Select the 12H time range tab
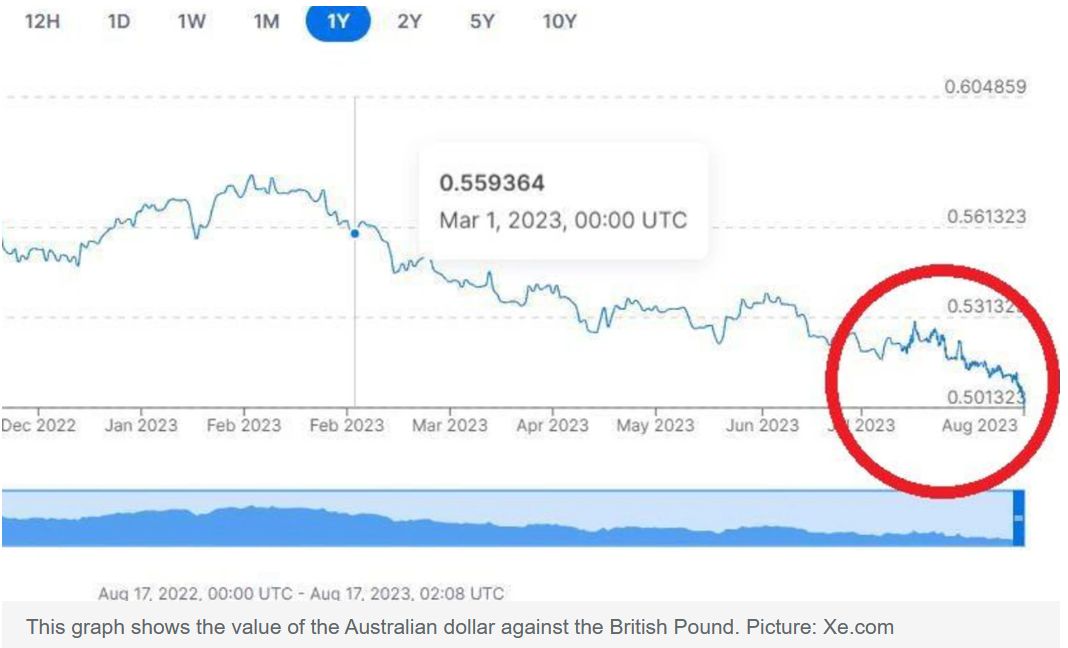This screenshot has height=648, width=1068. click(x=42, y=21)
